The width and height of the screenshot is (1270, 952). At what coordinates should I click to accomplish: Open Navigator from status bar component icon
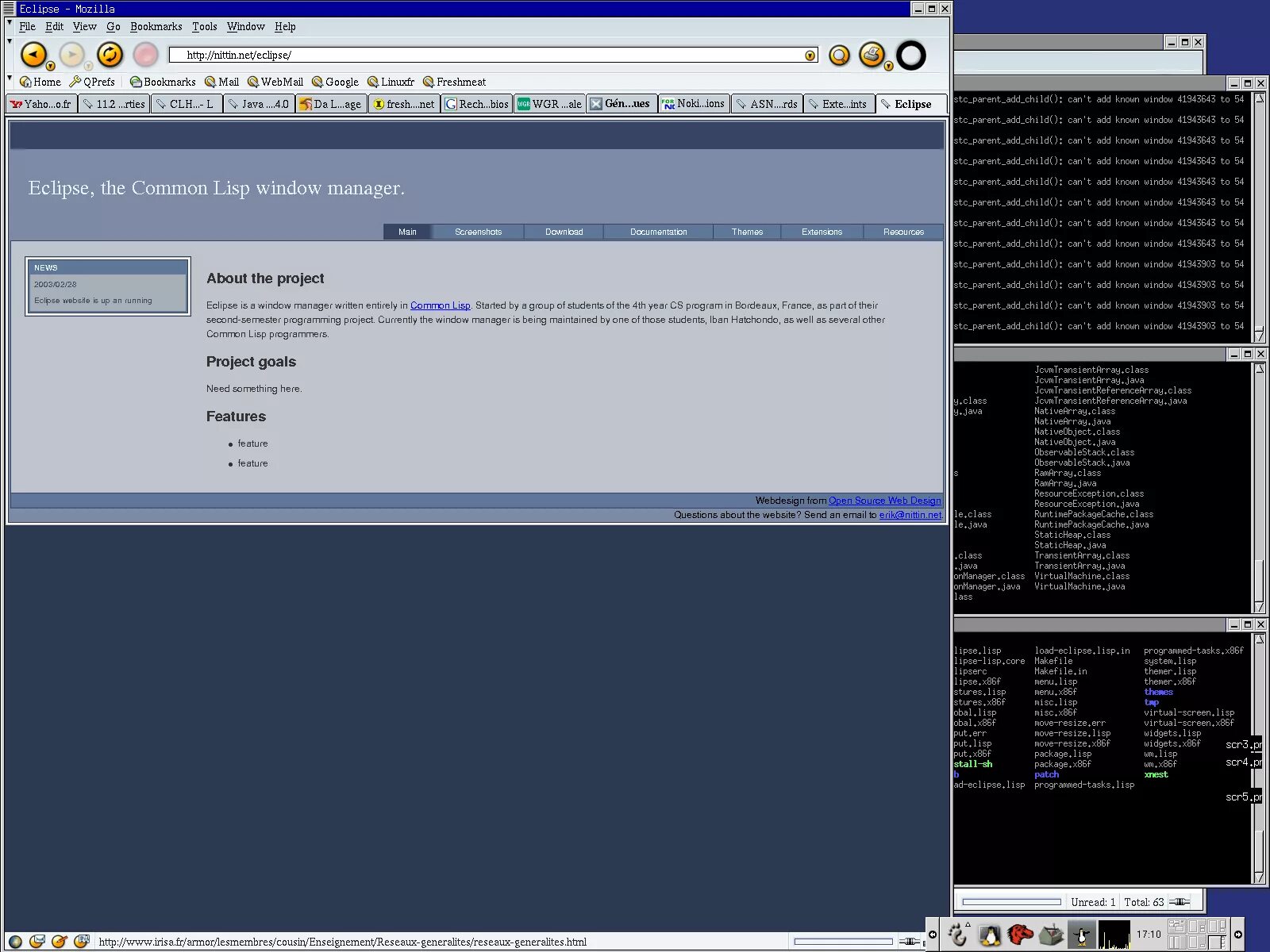coord(15,942)
